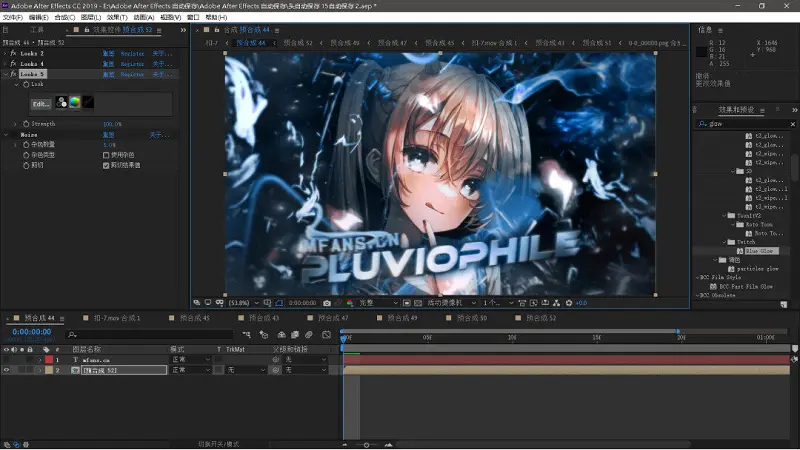800x450 pixels.
Task: Expand the Strength property
Action: coord(15,124)
